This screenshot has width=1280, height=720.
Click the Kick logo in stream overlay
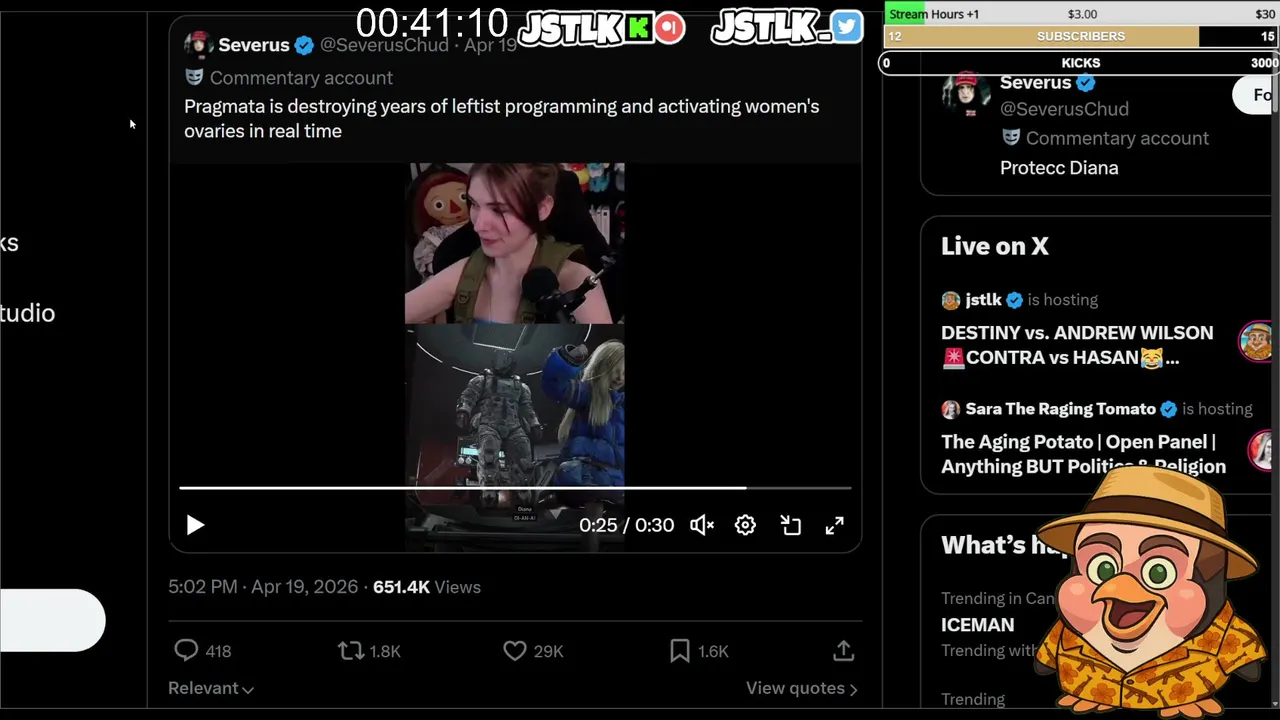pyautogui.click(x=638, y=28)
